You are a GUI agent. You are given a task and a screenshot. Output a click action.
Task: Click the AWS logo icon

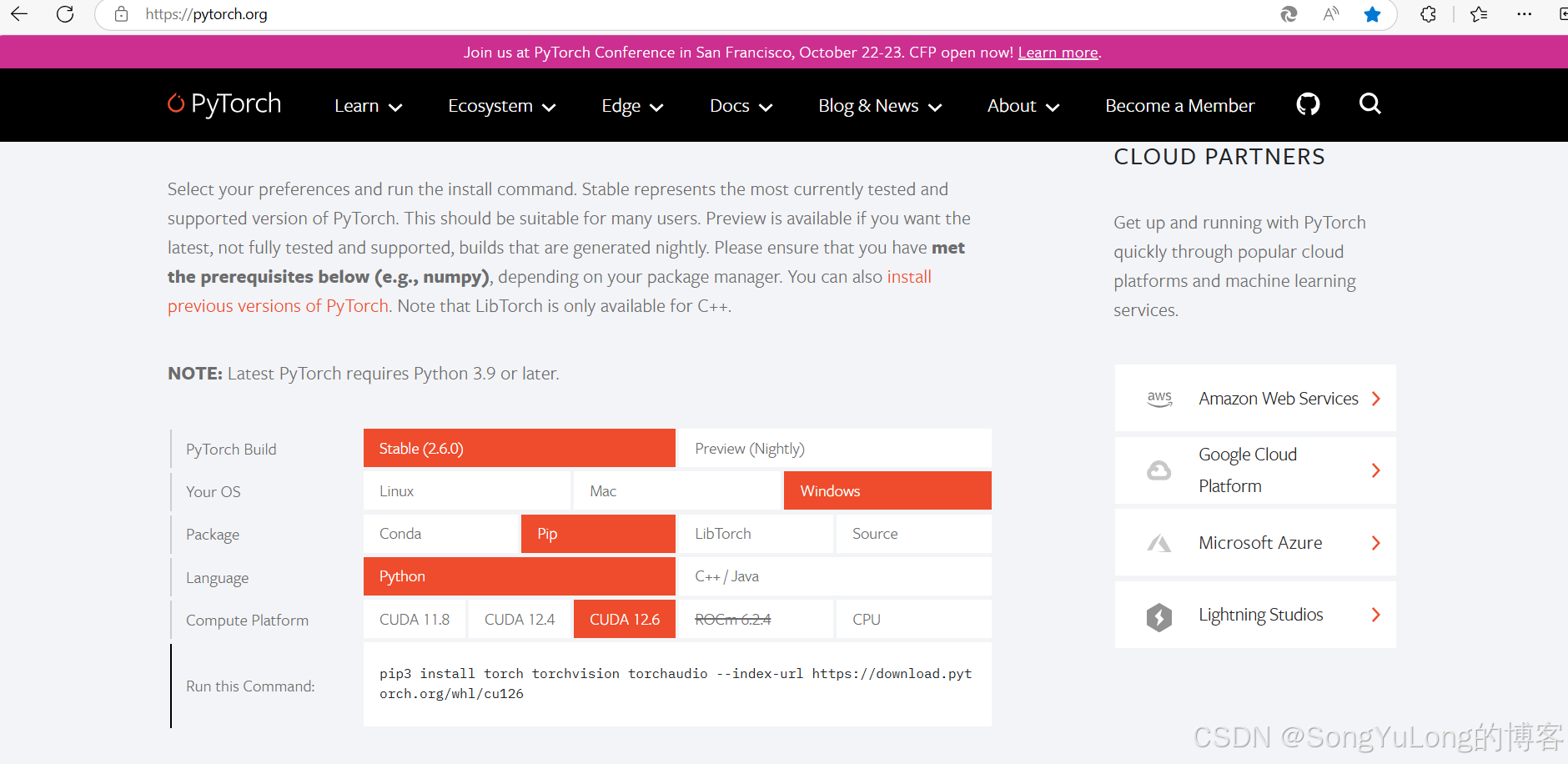(x=1159, y=399)
